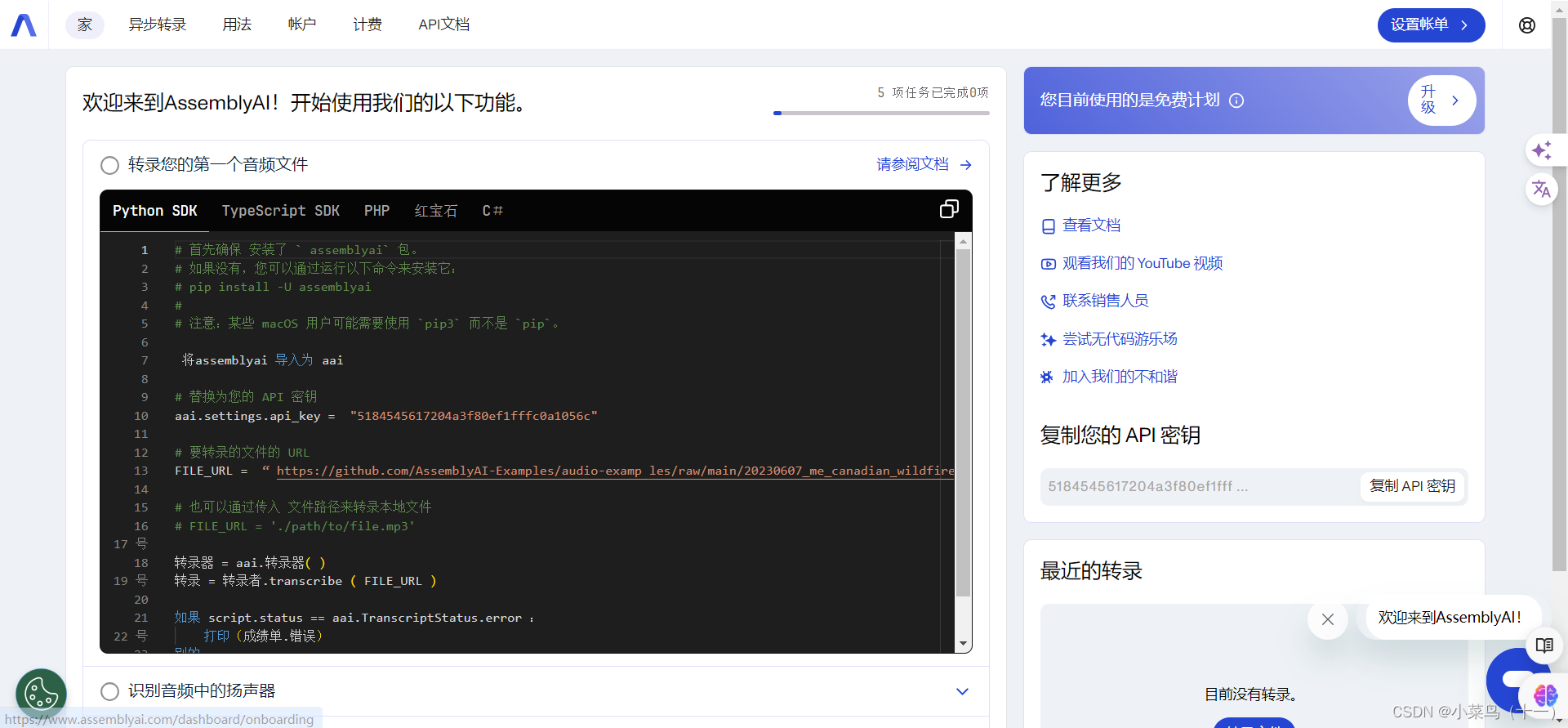Viewport: 1568px width, 728px height.
Task: Open the help lifebuoy icon
Action: point(1527,25)
